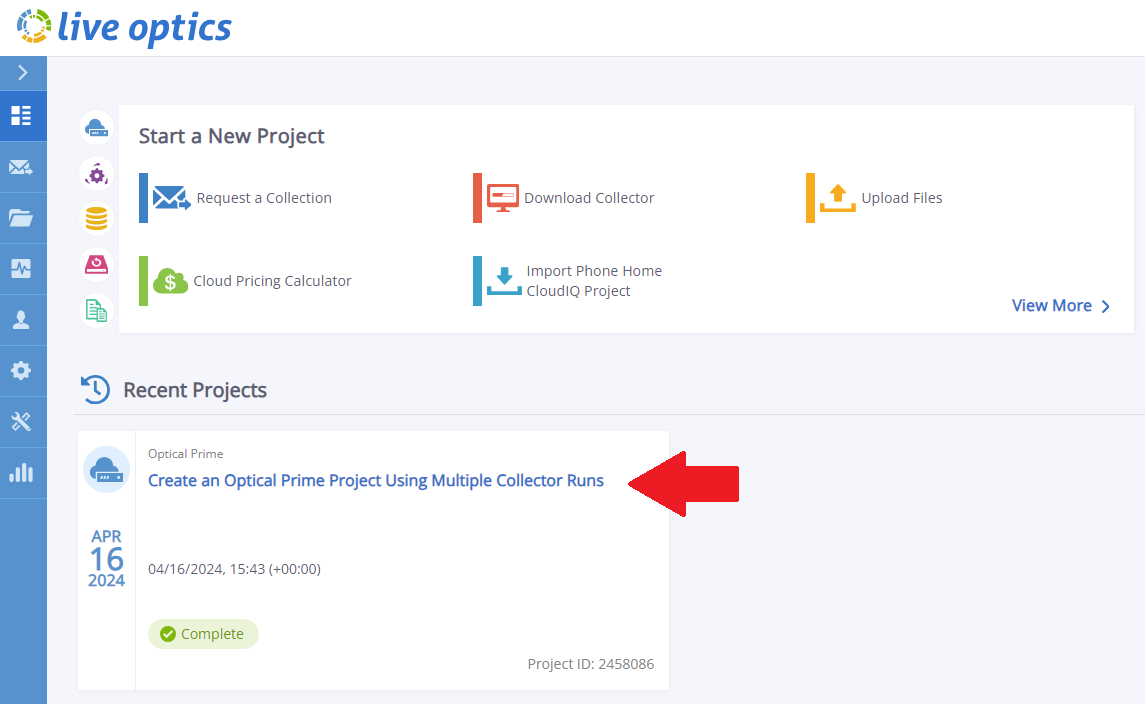Select the yellow database stack icon

click(96, 218)
